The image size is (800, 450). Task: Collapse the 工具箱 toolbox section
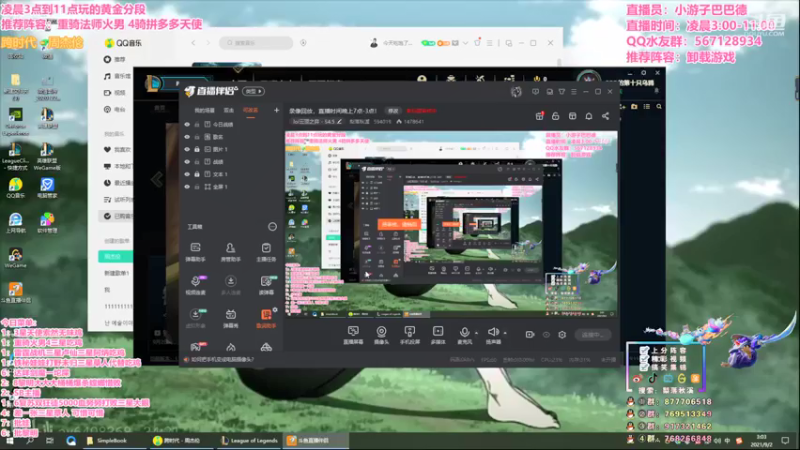[272, 227]
